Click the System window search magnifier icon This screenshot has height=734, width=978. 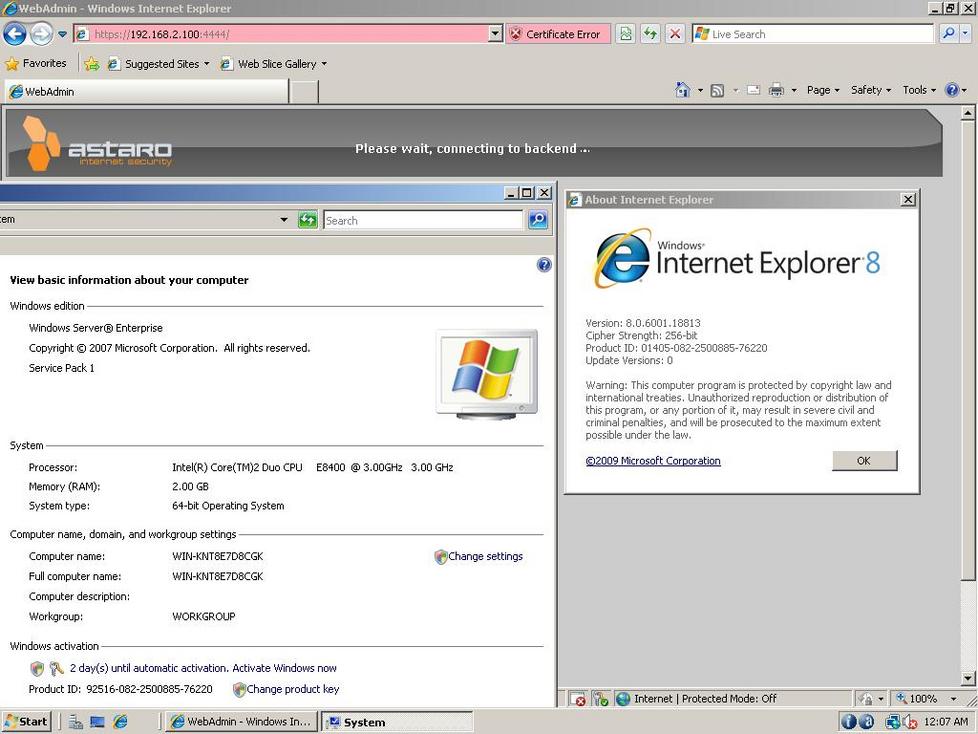(x=538, y=220)
